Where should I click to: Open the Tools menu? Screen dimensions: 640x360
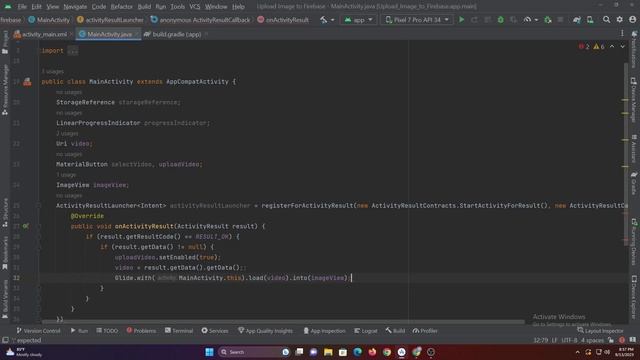pyautogui.click(x=178, y=7)
